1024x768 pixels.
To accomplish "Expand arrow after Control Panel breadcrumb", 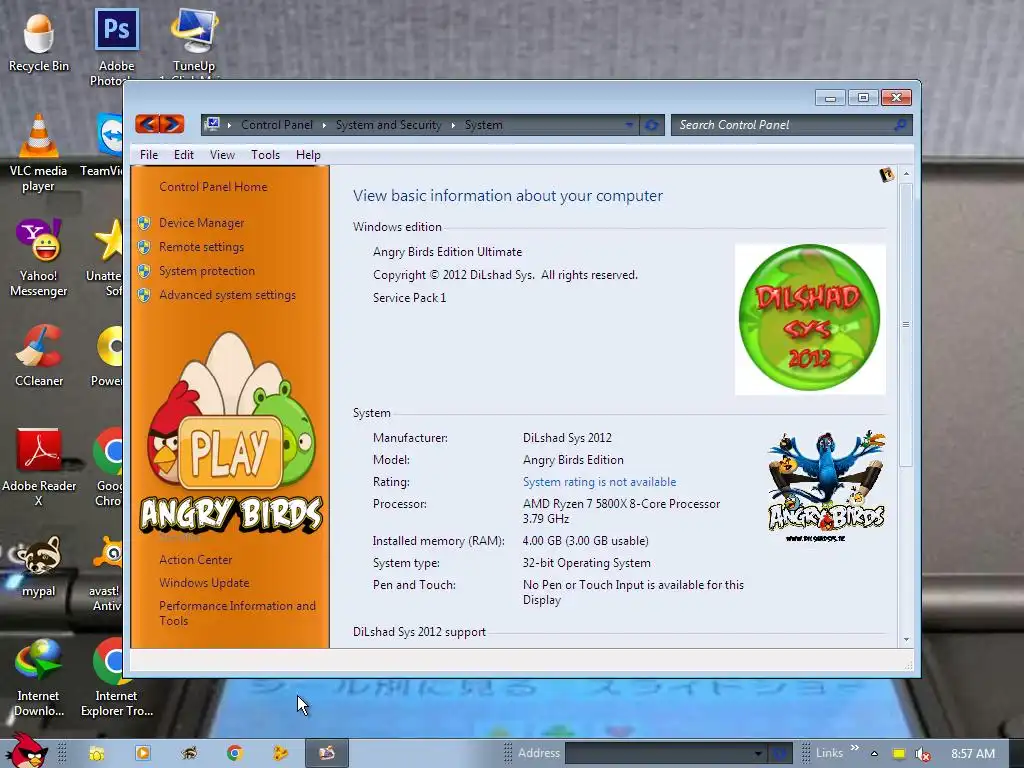I will tap(324, 125).
